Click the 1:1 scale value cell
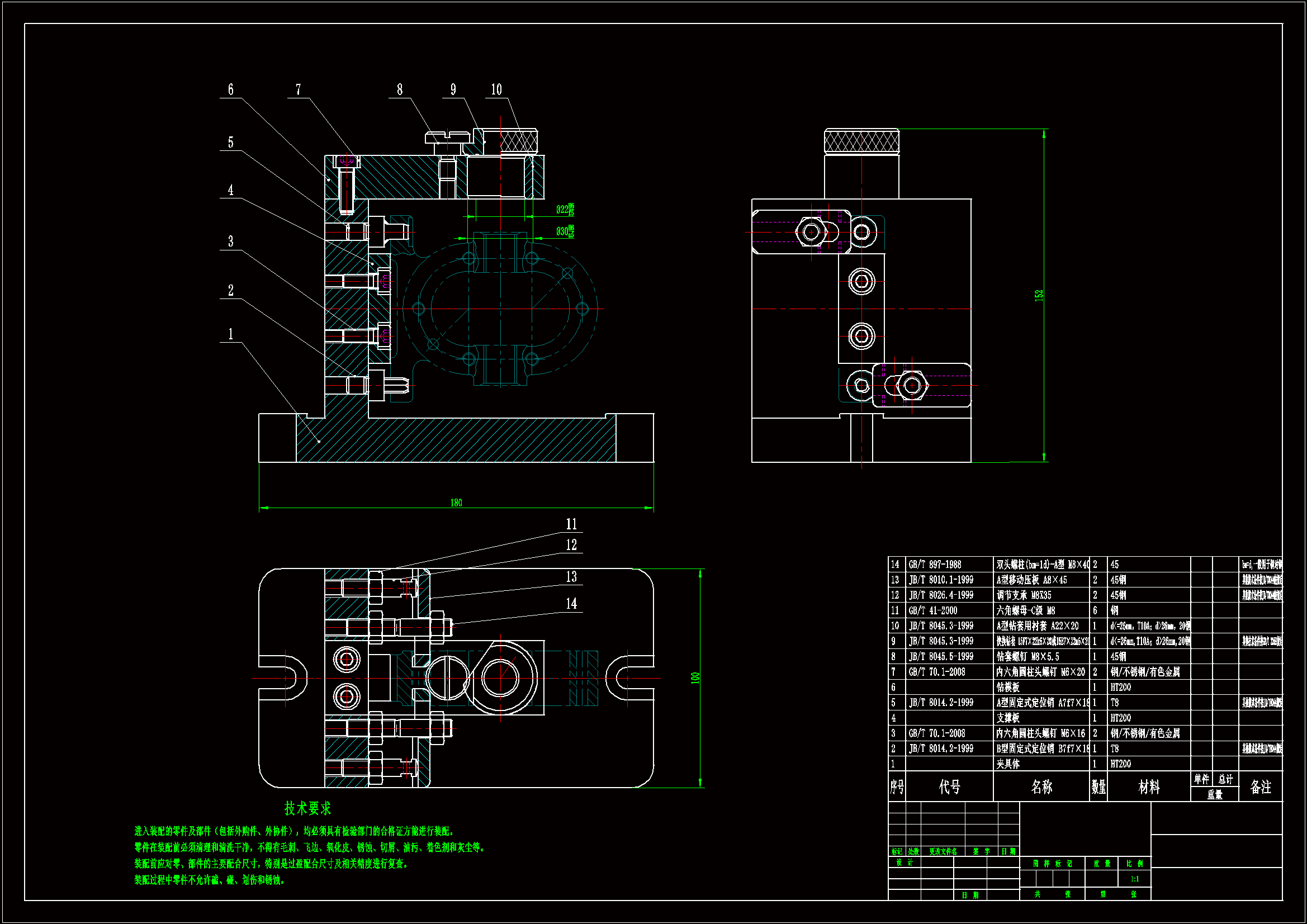Screen dimensions: 1307x924 1134,879
